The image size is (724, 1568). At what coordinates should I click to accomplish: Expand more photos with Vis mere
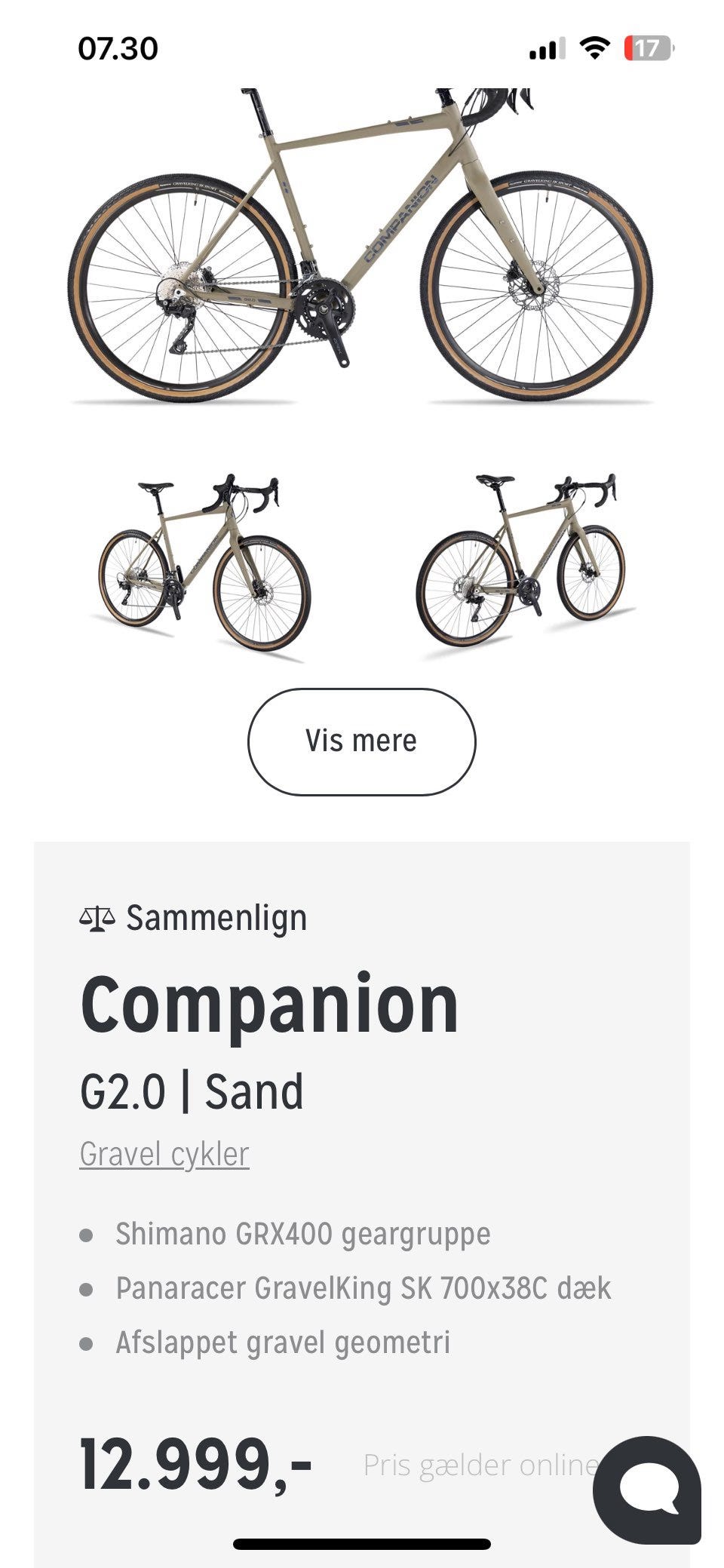pyautogui.click(x=361, y=740)
